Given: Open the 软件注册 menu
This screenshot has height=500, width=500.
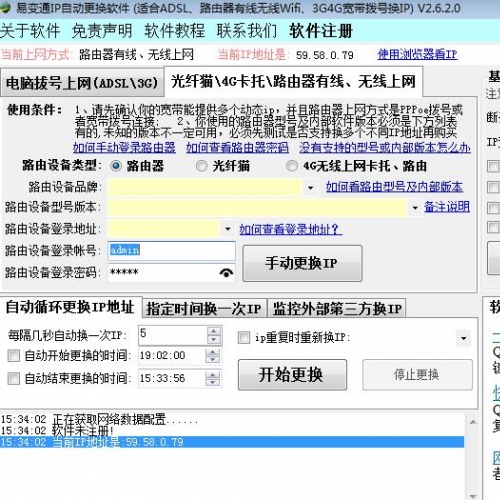Looking at the screenshot, I should pos(321,31).
